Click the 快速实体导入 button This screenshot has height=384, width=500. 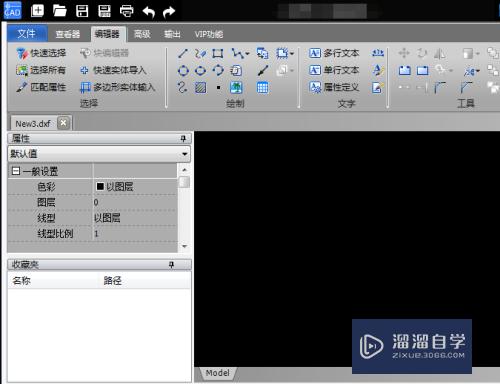pyautogui.click(x=114, y=70)
